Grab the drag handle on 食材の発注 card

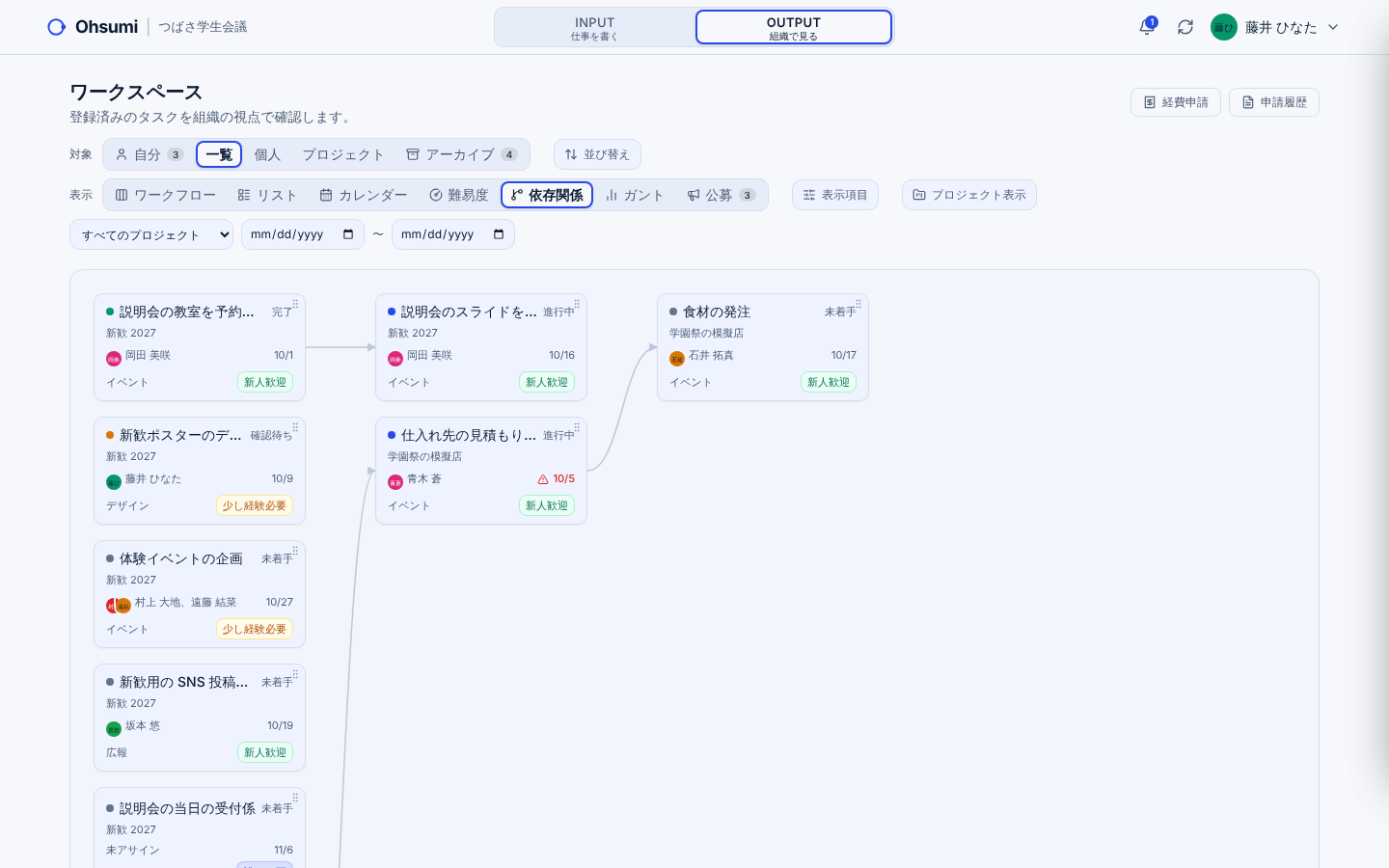[x=858, y=304]
